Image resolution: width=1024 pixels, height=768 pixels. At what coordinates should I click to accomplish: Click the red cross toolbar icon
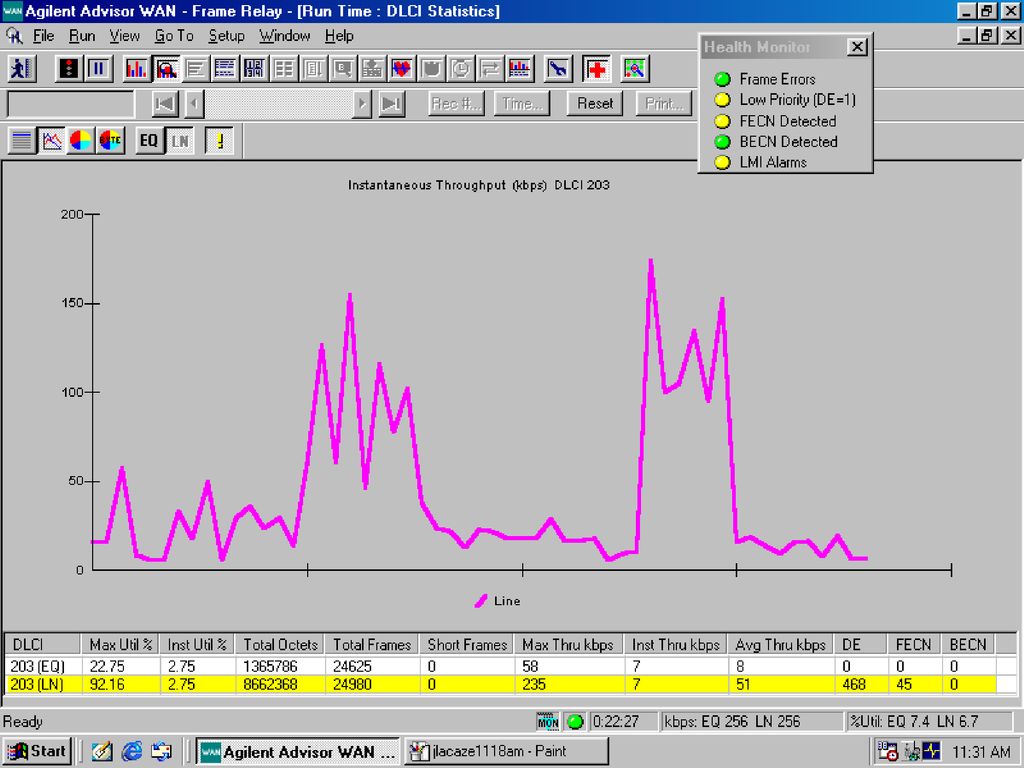click(596, 69)
